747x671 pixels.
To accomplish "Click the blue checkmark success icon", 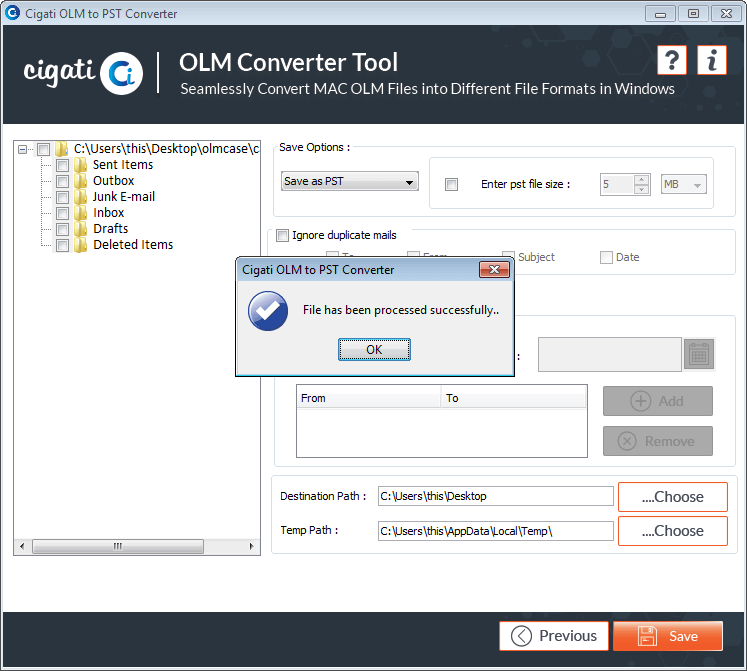I will 268,311.
